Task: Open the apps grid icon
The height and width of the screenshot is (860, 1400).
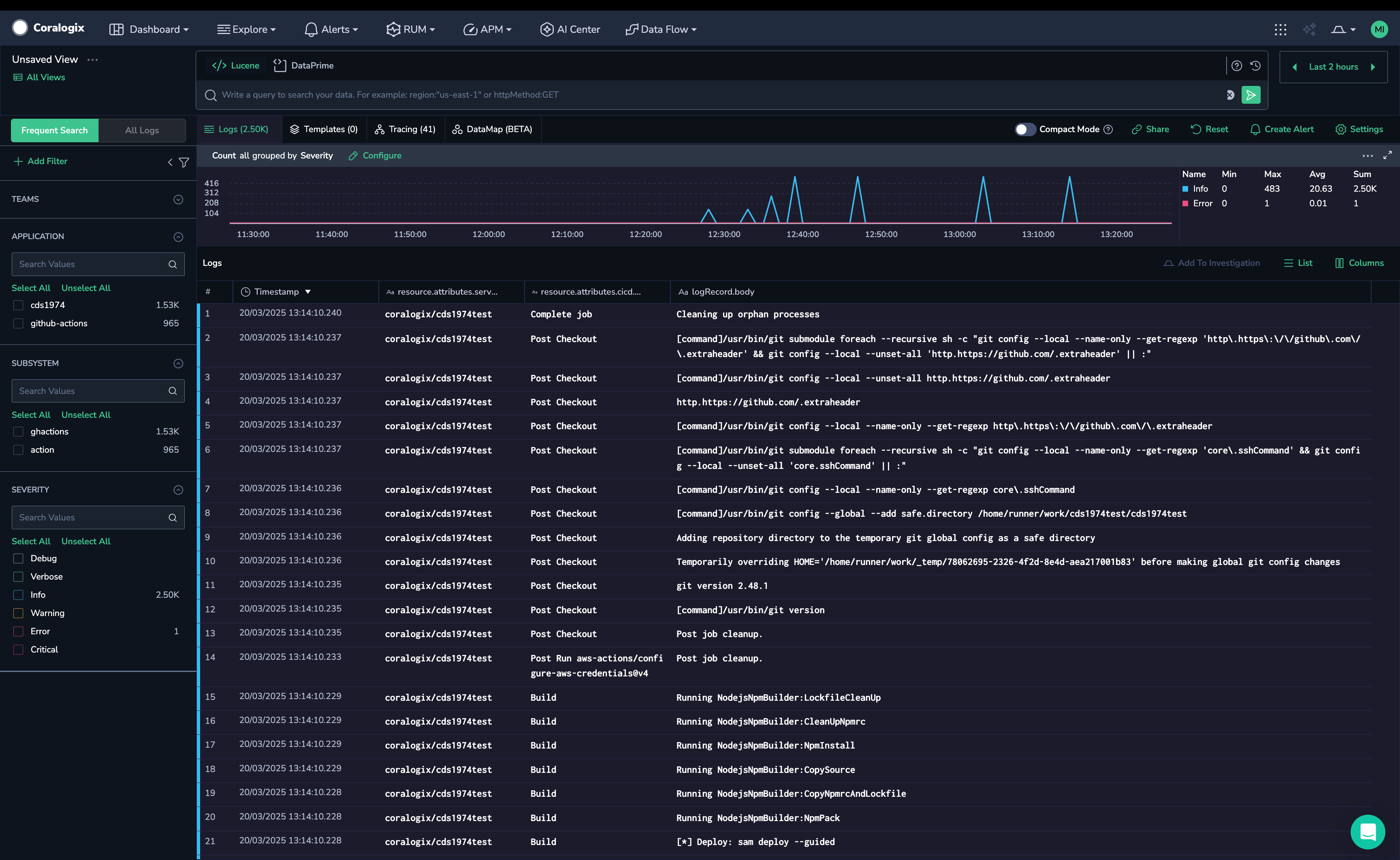Action: point(1280,30)
